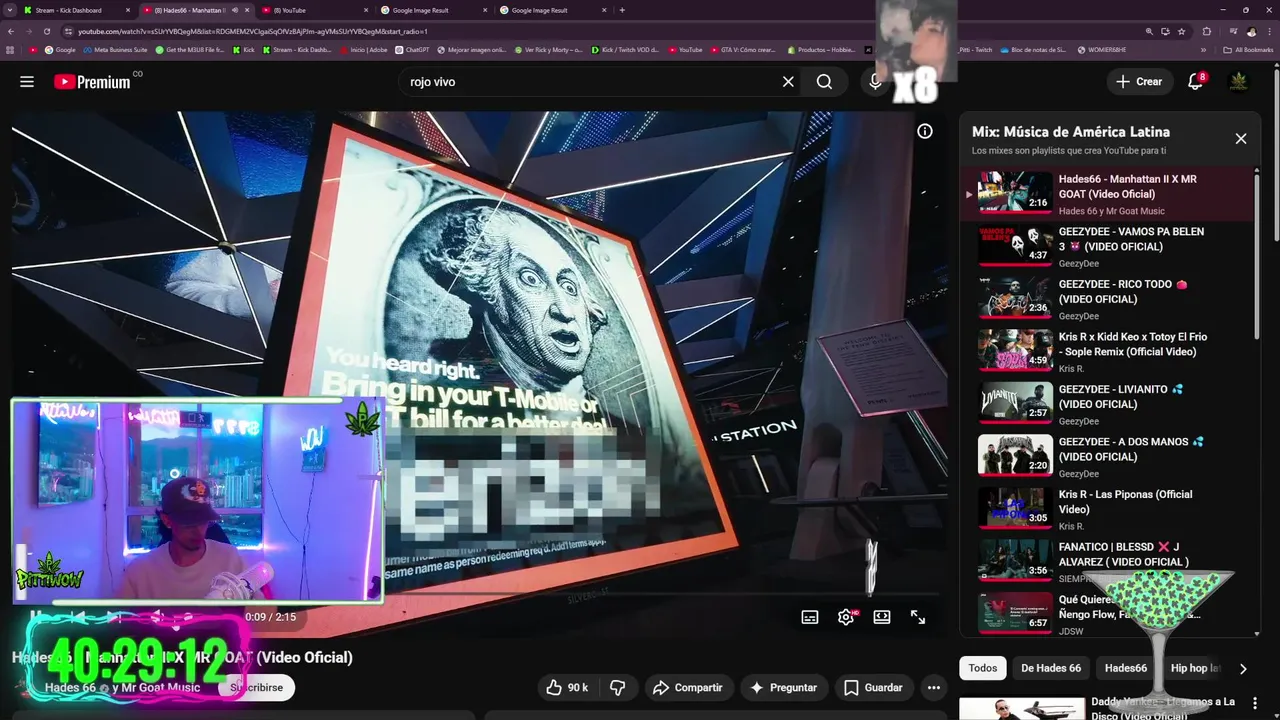
Task: Open the Meta Business Suite bookmark
Action: tap(115, 49)
